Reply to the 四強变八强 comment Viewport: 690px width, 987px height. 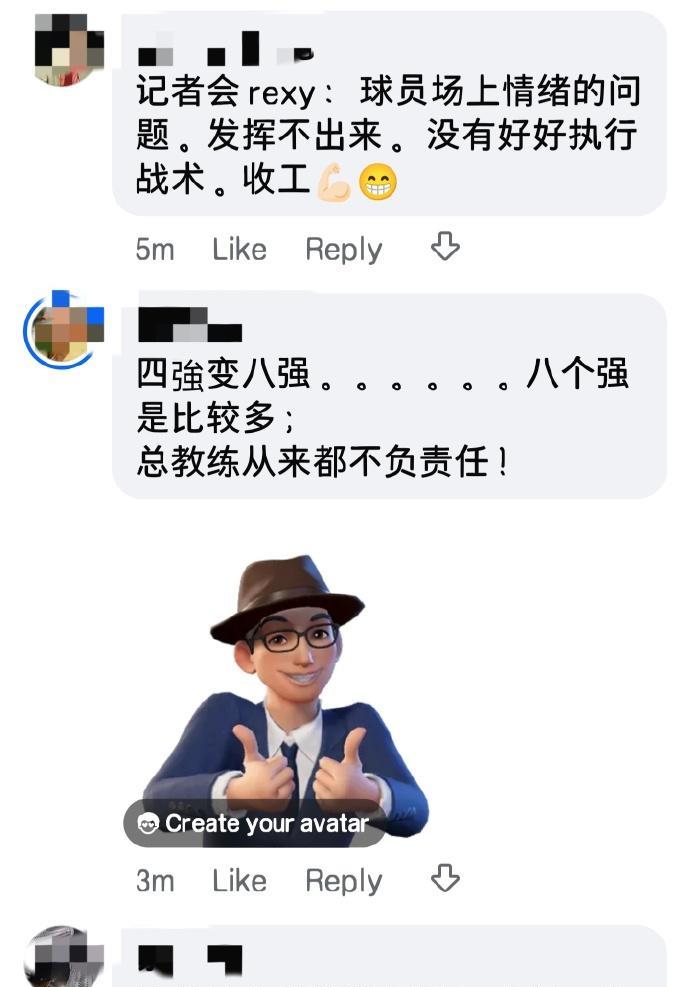pyautogui.click(x=344, y=881)
